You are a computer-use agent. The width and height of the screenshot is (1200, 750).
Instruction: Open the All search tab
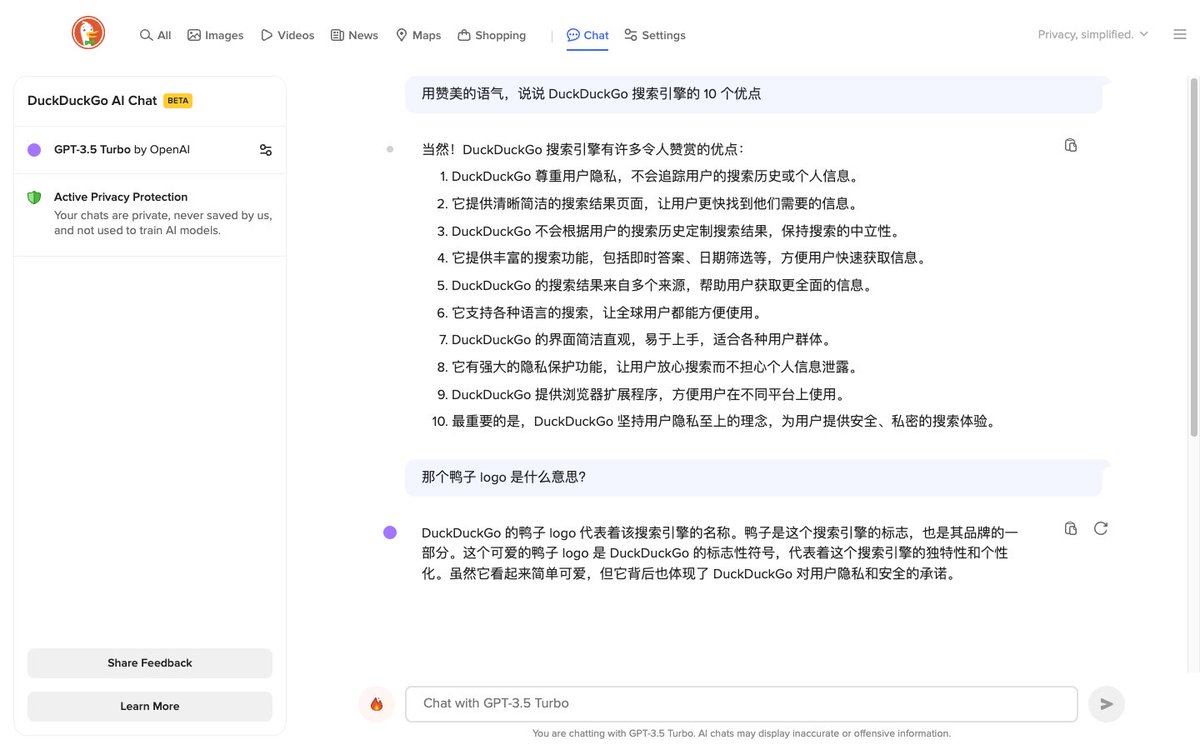pyautogui.click(x=155, y=35)
